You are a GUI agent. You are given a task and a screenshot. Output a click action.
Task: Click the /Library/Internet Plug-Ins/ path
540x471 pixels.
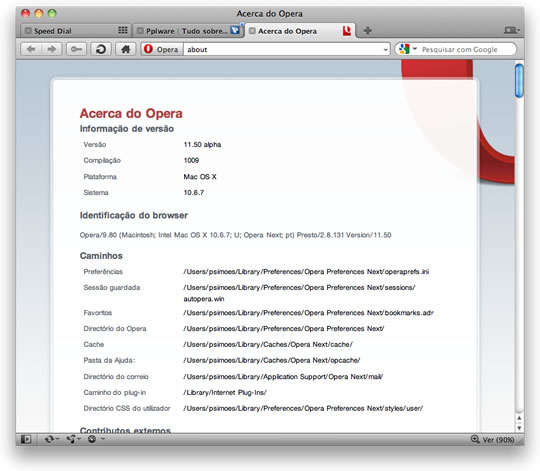tap(225, 392)
